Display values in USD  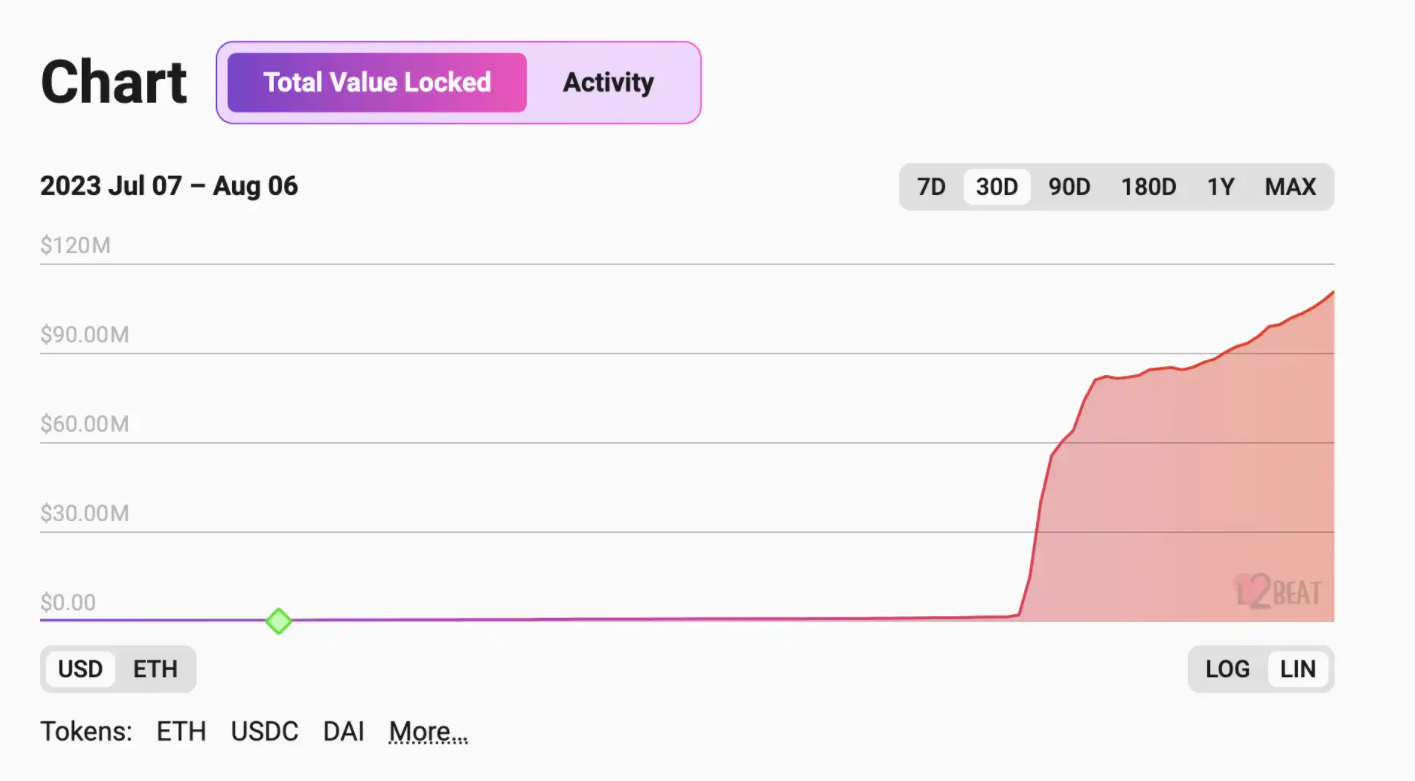[80, 669]
